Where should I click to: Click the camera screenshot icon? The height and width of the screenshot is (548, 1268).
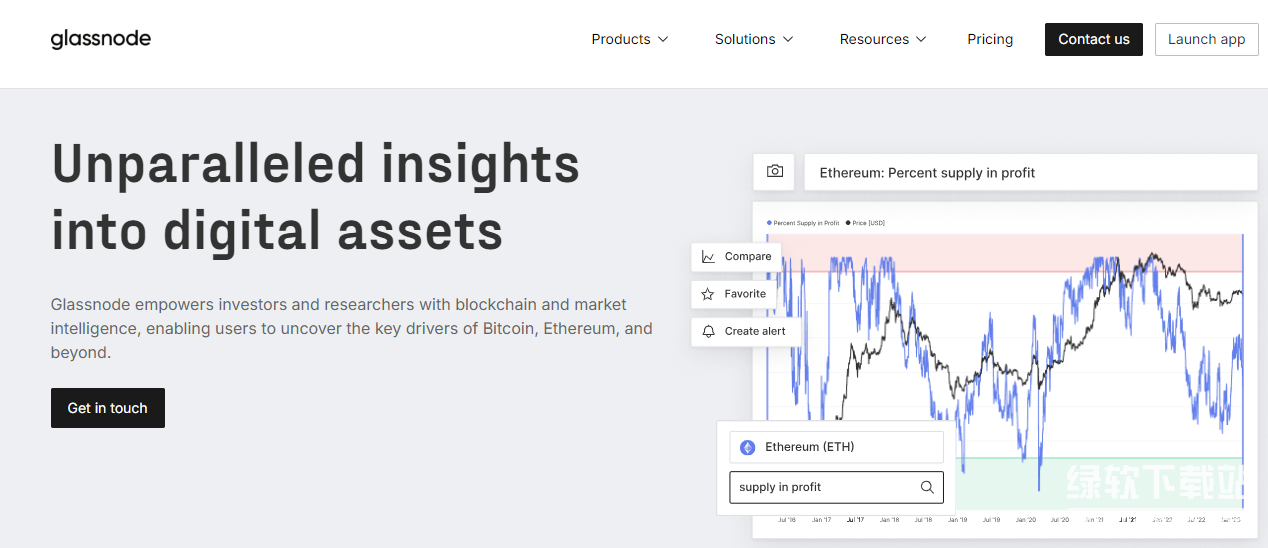[x=774, y=172]
